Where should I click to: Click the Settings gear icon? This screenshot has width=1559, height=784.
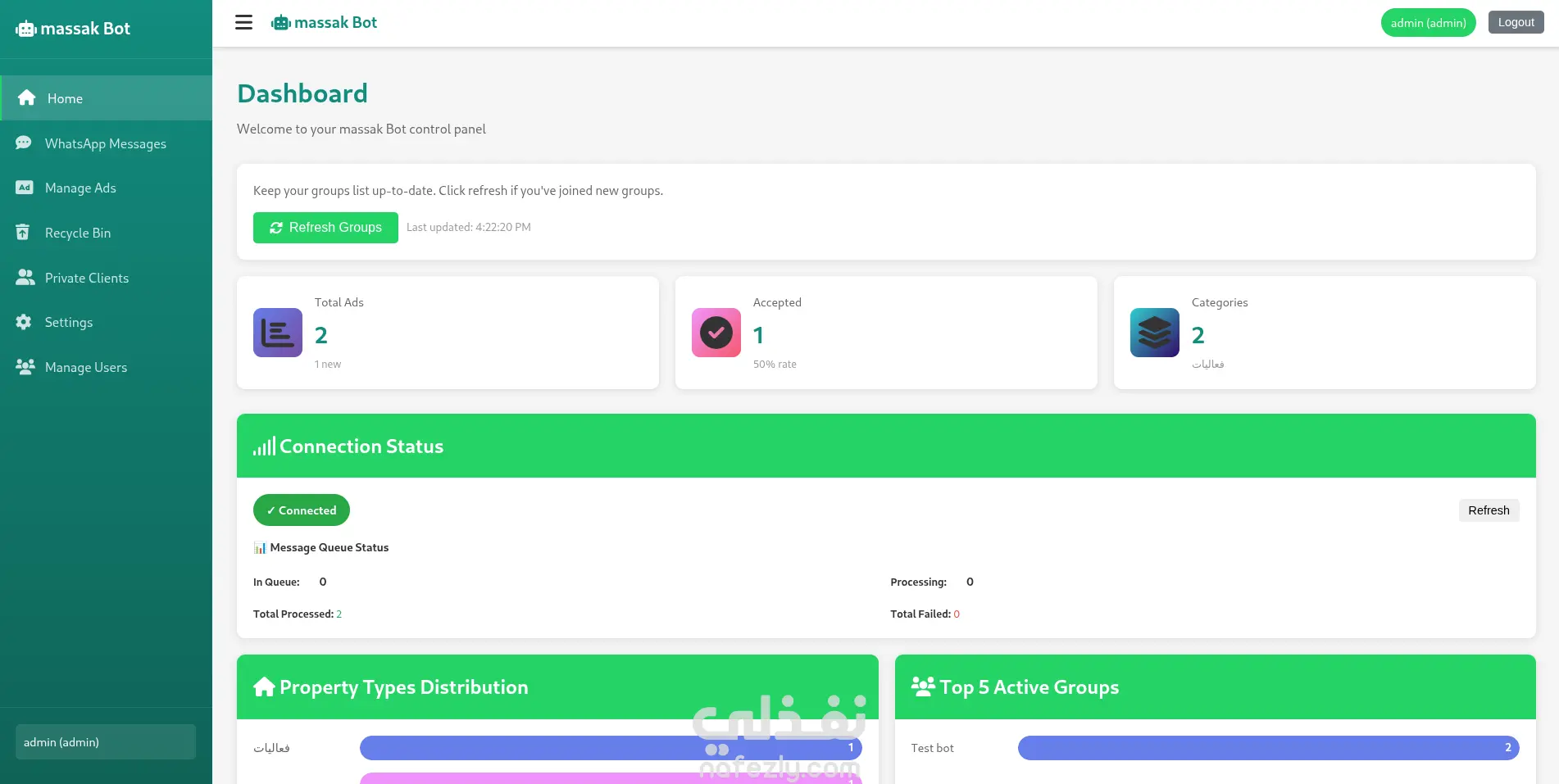pos(24,322)
